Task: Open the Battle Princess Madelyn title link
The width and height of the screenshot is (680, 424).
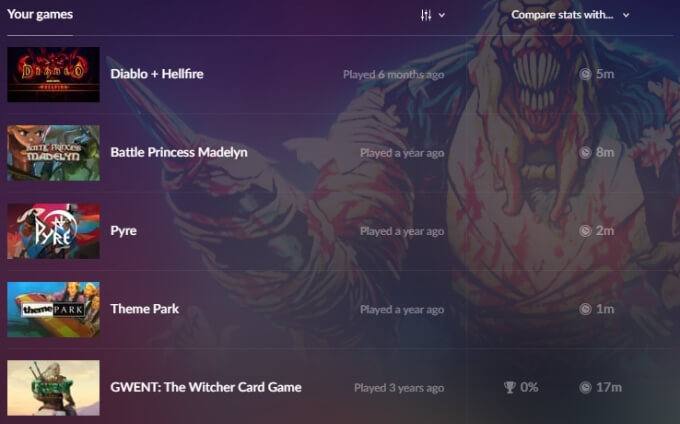Action: [179, 152]
